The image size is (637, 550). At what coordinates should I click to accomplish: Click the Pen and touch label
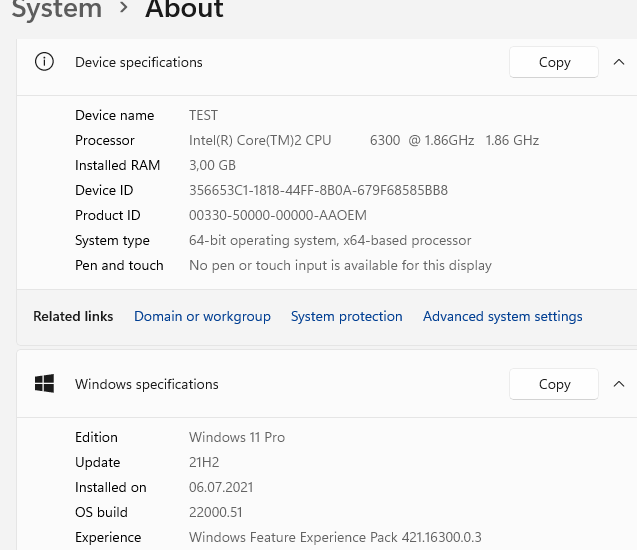coord(119,266)
